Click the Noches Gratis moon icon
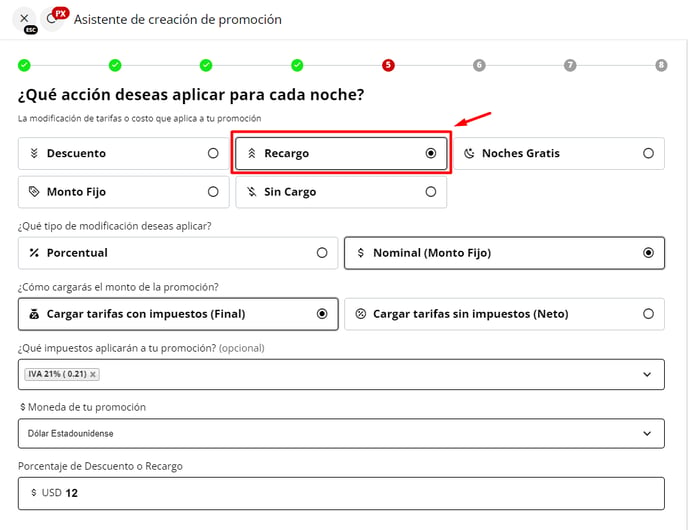 point(469,154)
